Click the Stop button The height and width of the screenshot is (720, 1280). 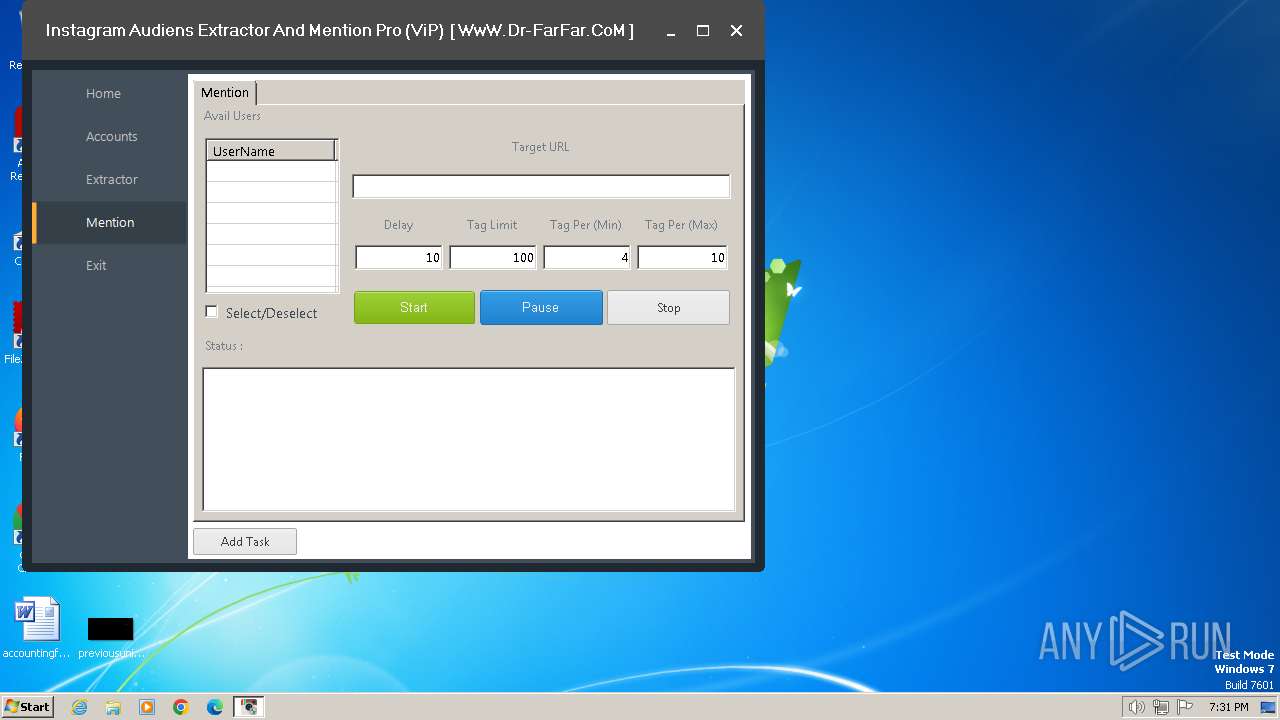point(668,307)
